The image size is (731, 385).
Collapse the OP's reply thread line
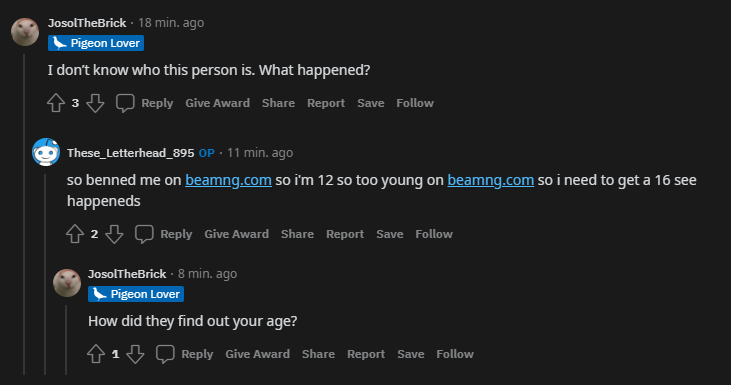click(45, 274)
